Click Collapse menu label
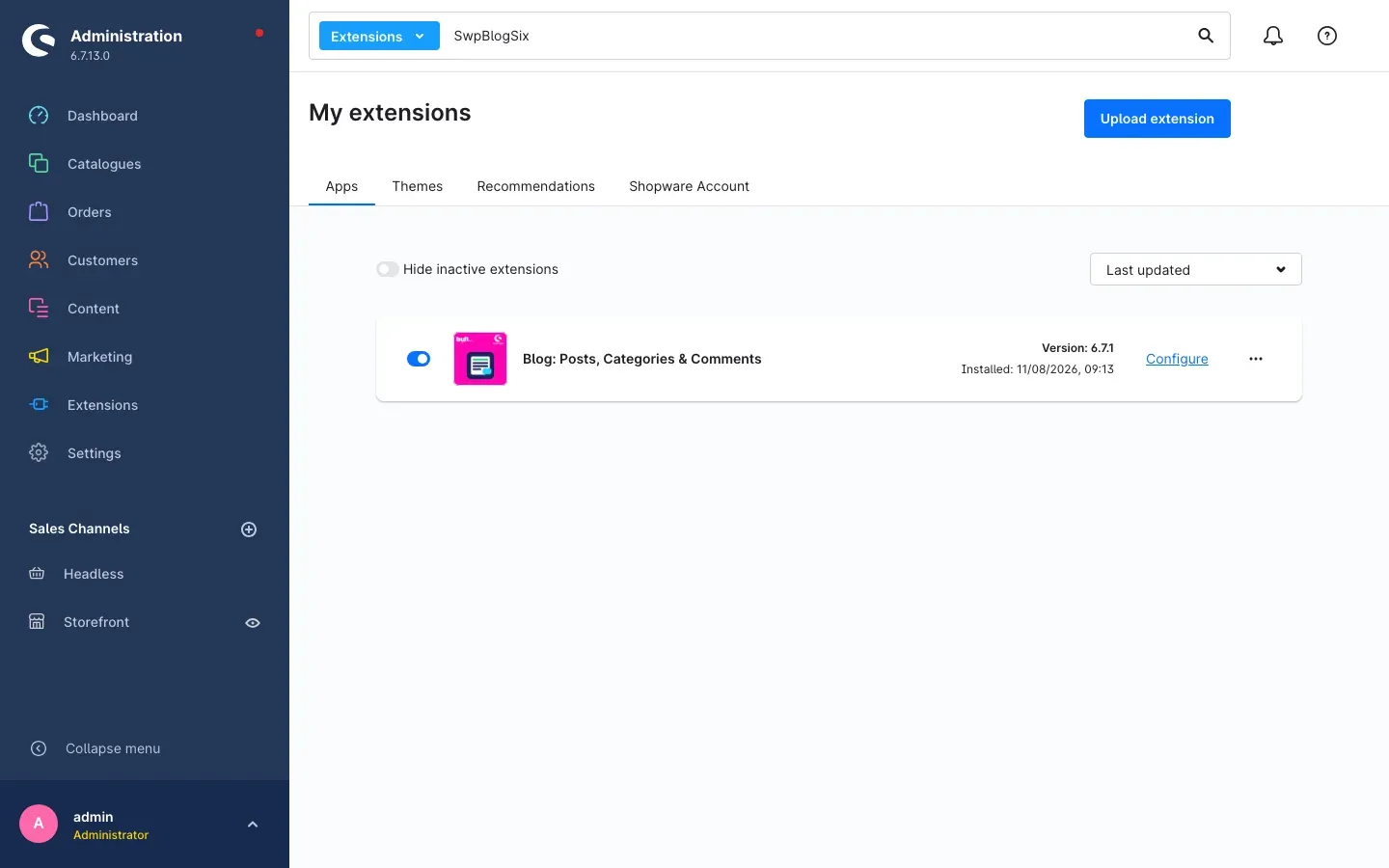 [113, 748]
